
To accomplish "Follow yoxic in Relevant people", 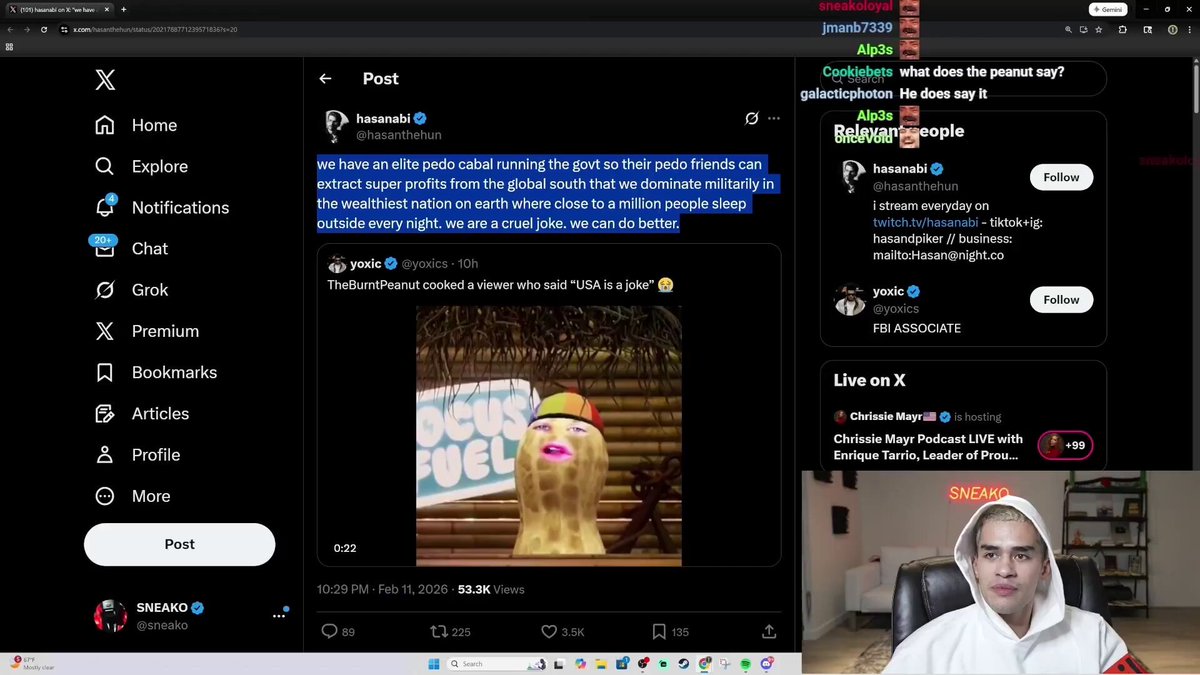I will (x=1061, y=299).
